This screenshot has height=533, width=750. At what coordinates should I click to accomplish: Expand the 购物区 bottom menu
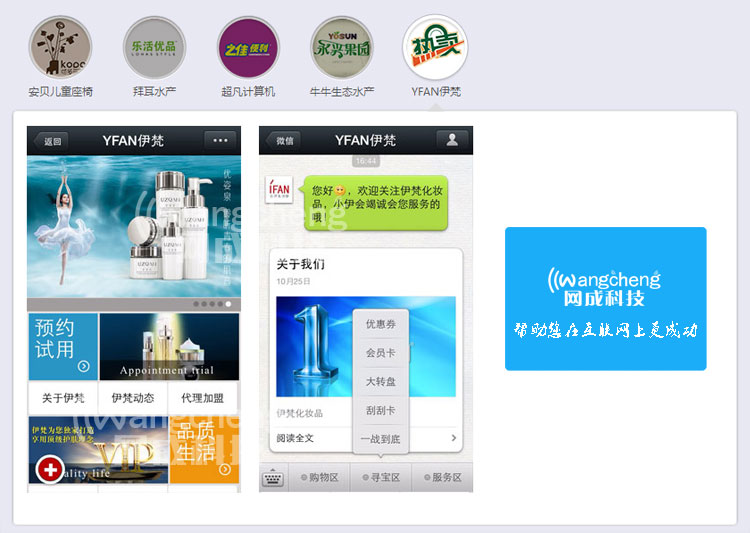(319, 478)
